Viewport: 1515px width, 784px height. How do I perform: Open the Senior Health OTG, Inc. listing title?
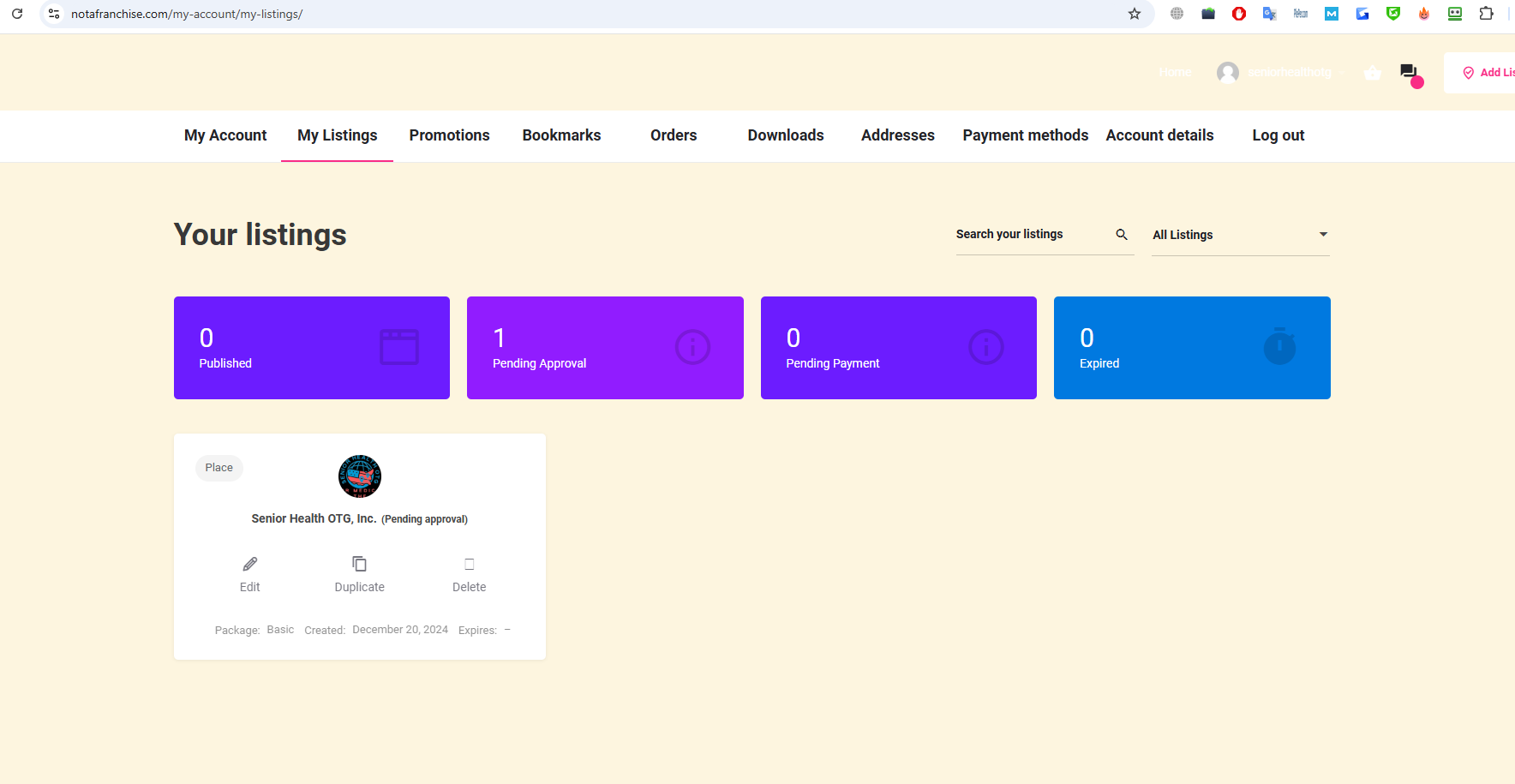pos(314,518)
